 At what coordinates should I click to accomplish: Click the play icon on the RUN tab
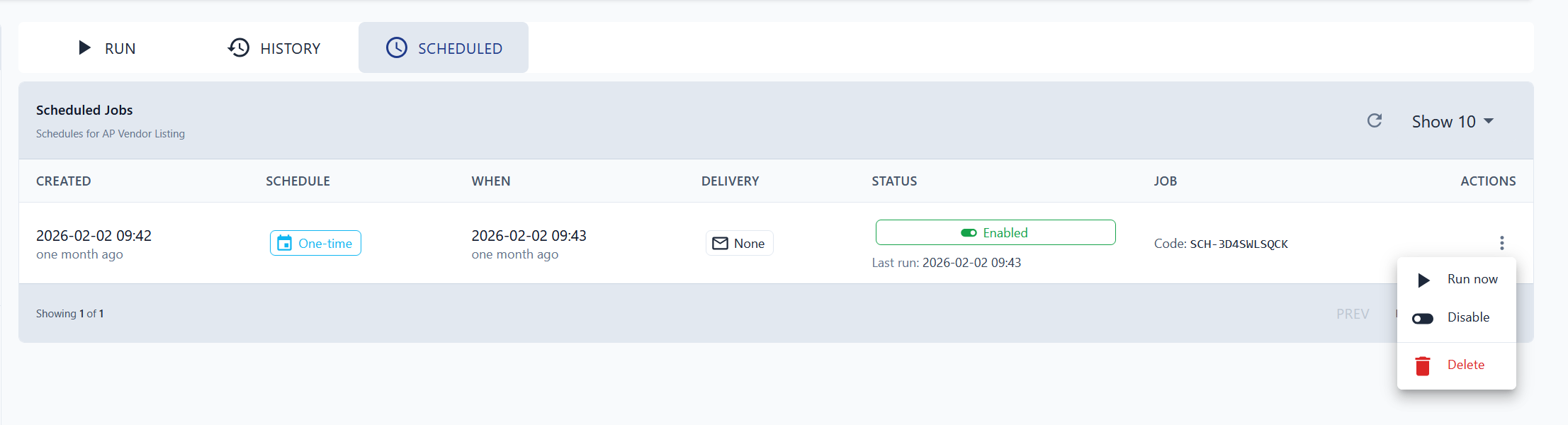tap(85, 47)
